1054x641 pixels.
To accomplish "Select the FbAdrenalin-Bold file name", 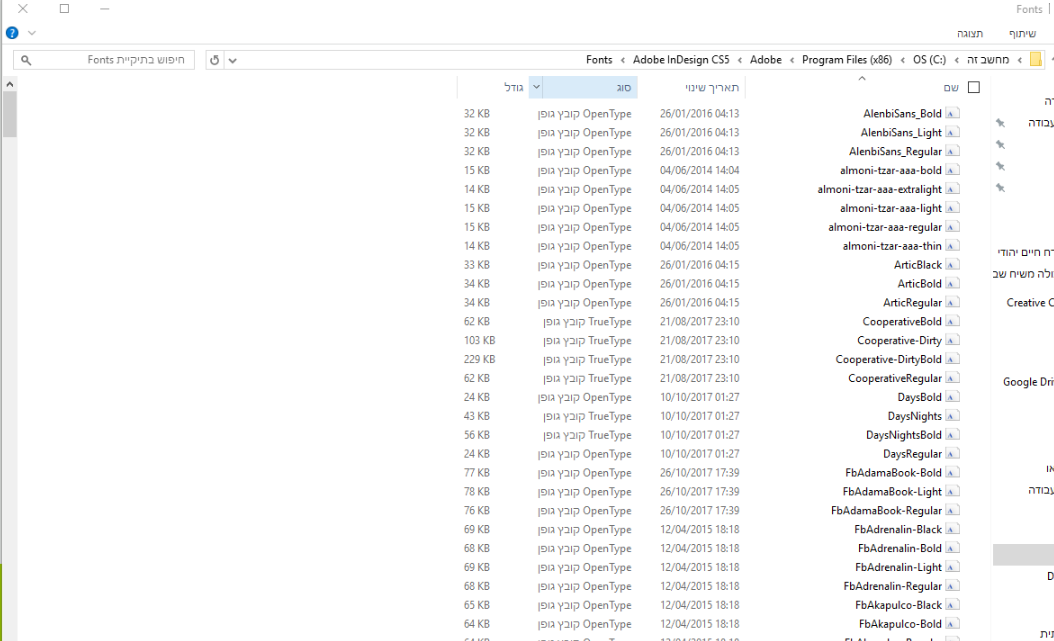I will 899,548.
